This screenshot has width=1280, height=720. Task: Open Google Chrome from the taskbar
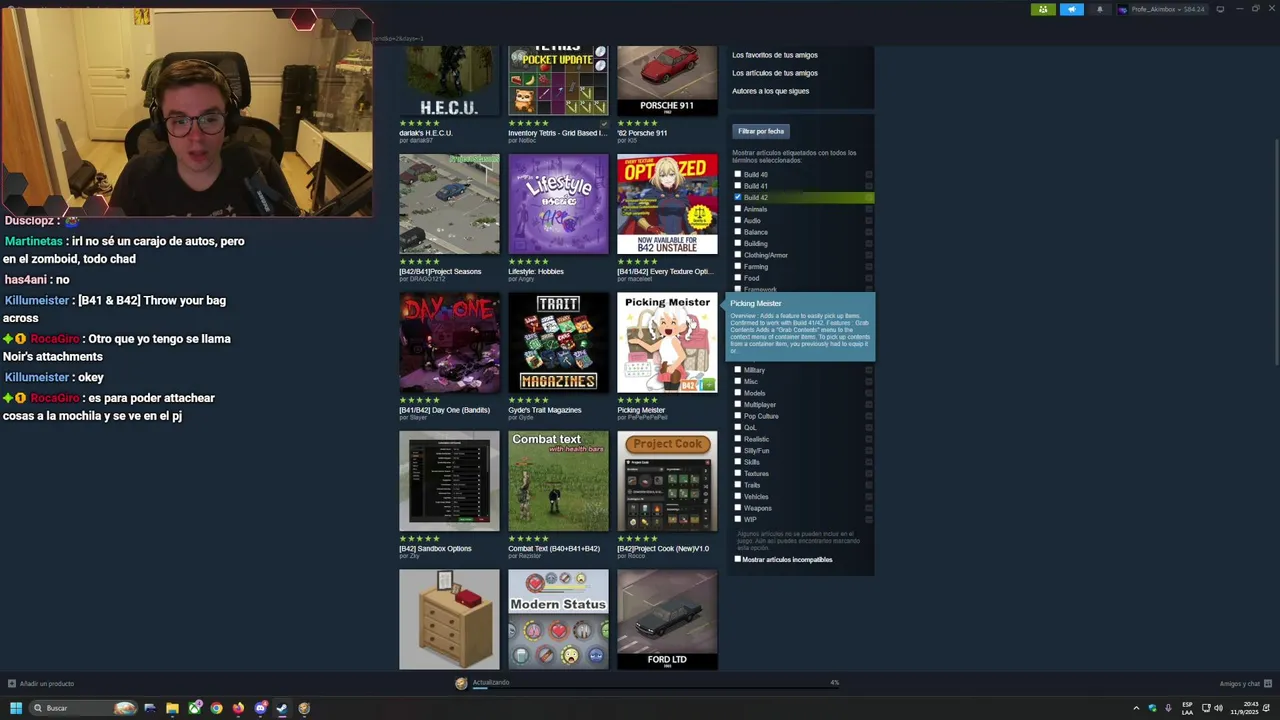(x=216, y=708)
